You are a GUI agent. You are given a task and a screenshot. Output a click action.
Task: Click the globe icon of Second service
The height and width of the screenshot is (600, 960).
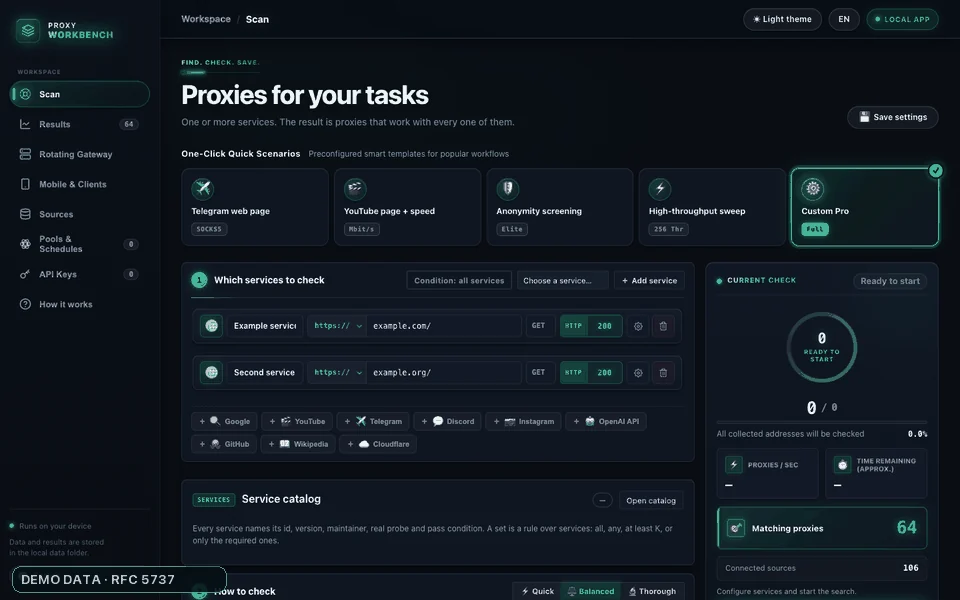coord(211,372)
